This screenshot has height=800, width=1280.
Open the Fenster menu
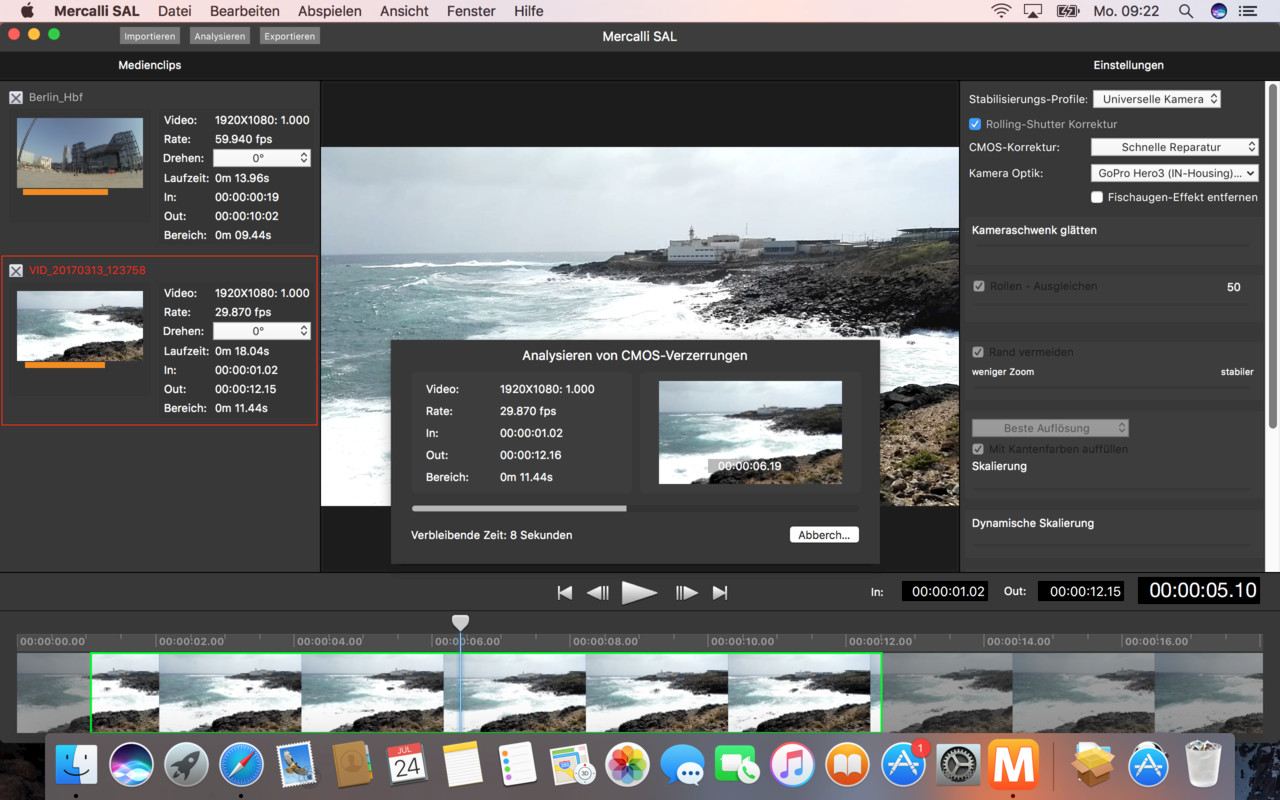[x=471, y=11]
